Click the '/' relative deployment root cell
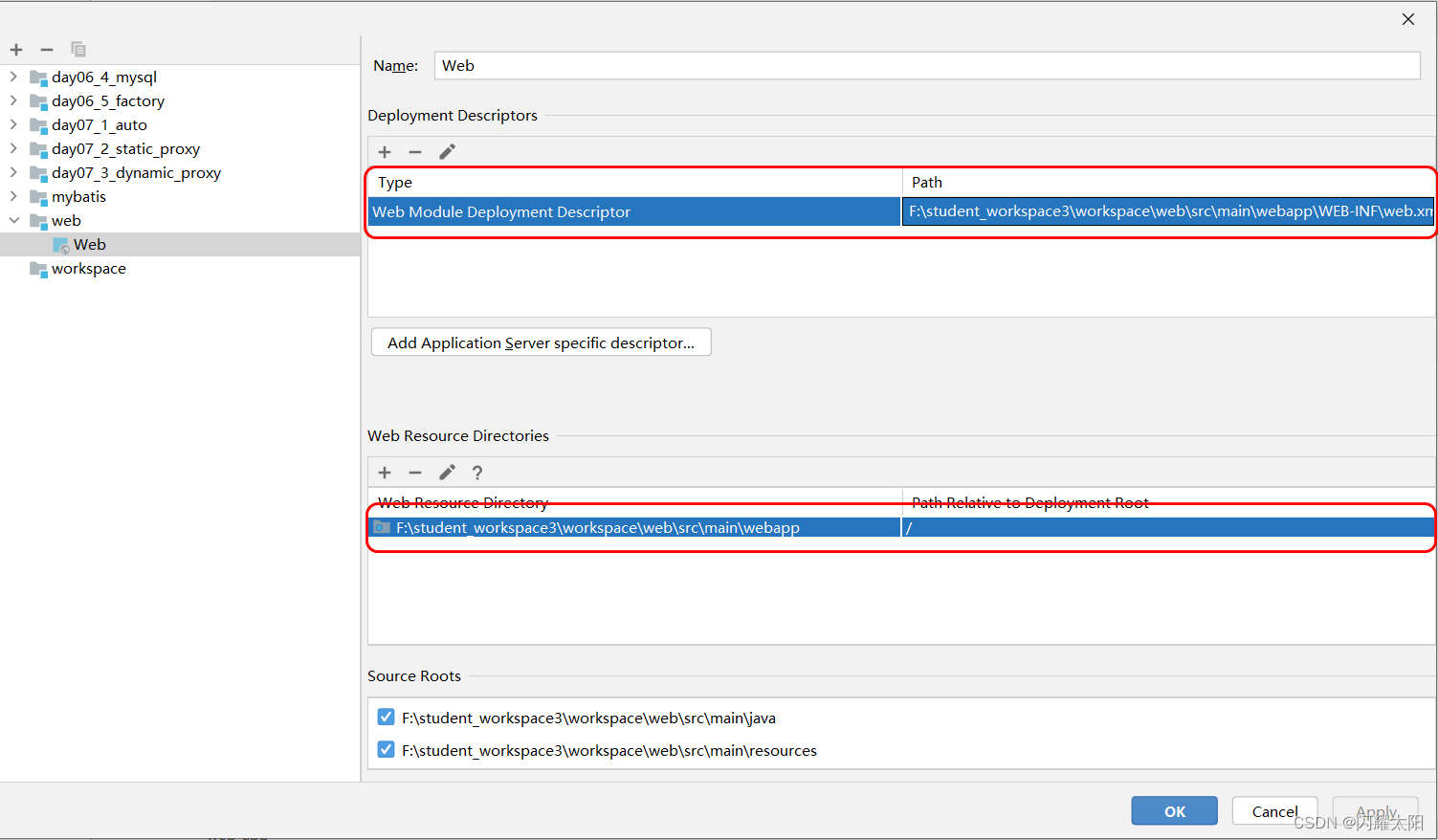The image size is (1438, 840). point(1168,527)
